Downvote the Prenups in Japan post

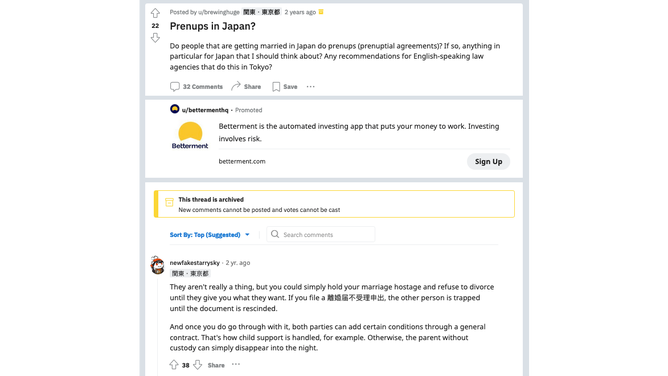(x=155, y=38)
